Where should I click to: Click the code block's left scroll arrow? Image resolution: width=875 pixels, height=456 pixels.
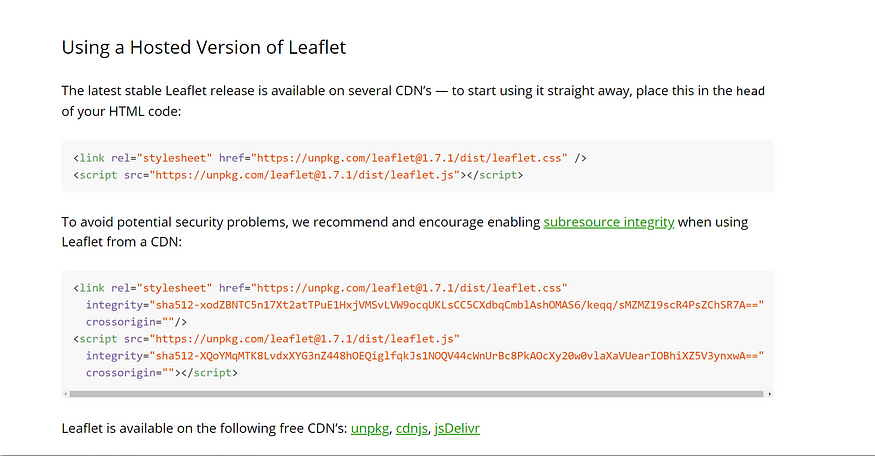(66, 394)
